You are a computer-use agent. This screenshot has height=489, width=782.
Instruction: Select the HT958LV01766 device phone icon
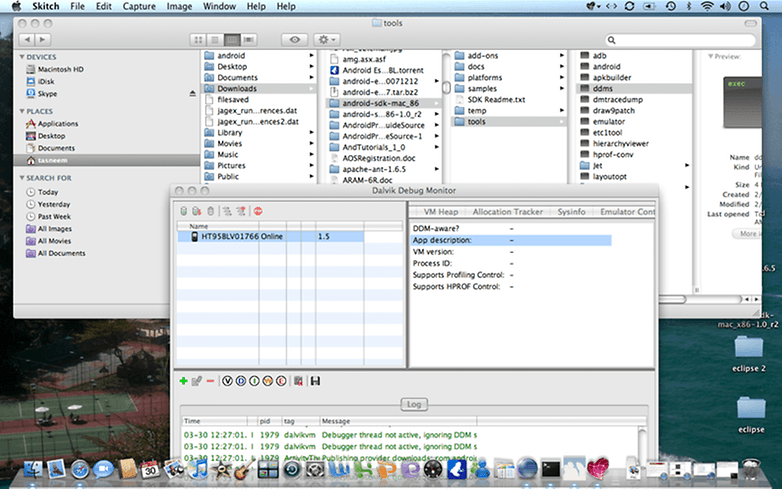tap(195, 236)
